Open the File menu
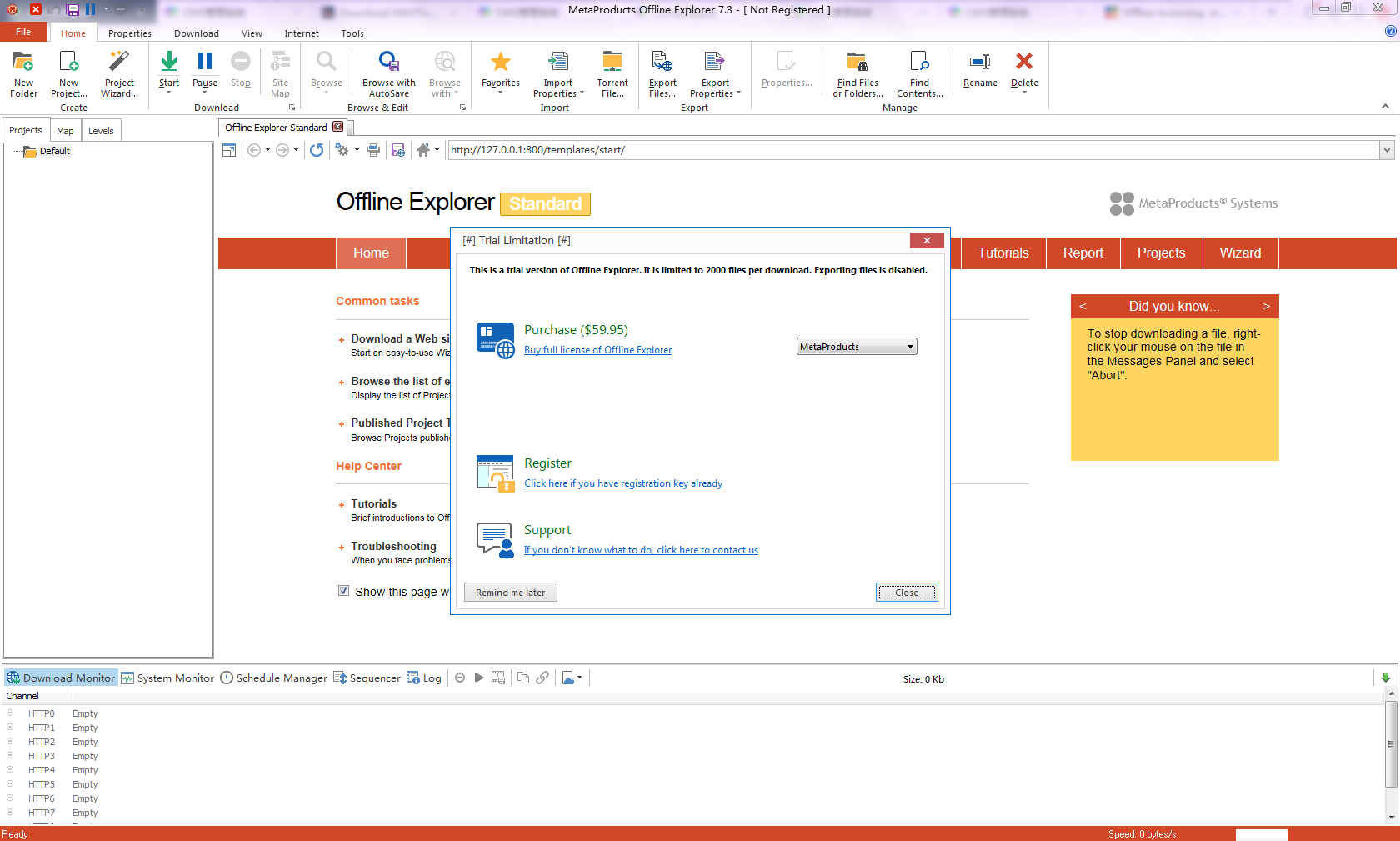 point(23,32)
